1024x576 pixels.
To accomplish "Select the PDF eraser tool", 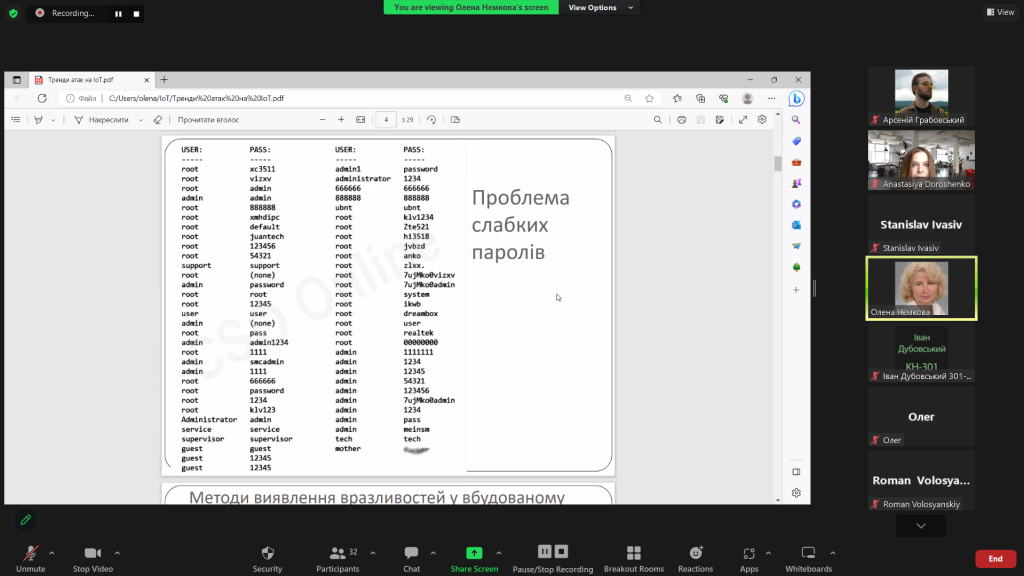I will click(157, 120).
